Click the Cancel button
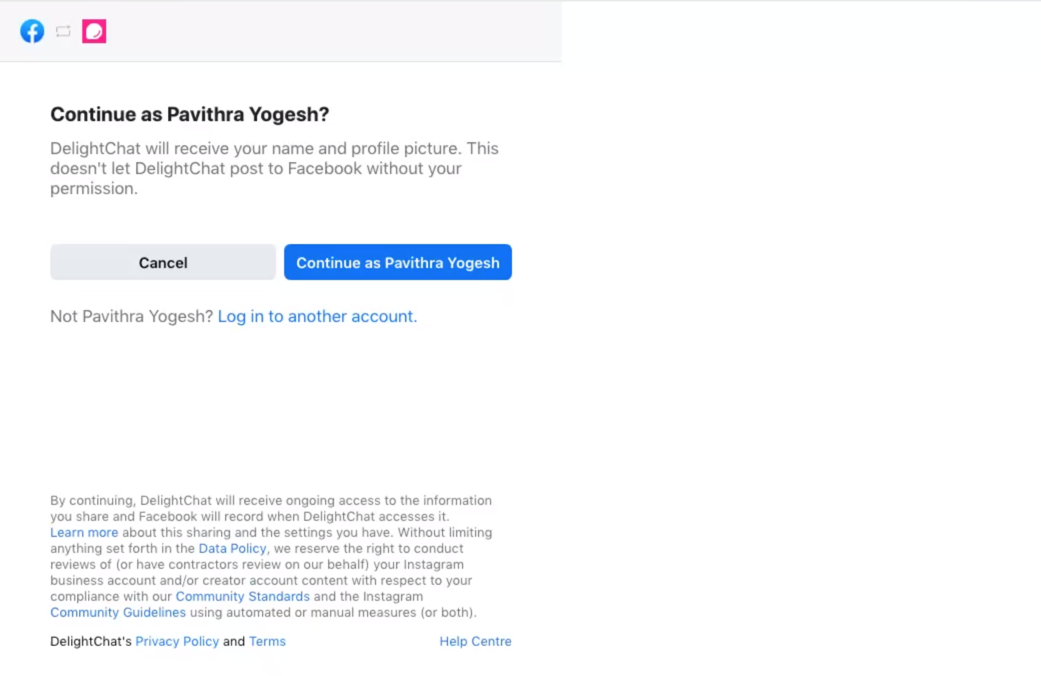This screenshot has height=676, width=1041. click(x=163, y=262)
